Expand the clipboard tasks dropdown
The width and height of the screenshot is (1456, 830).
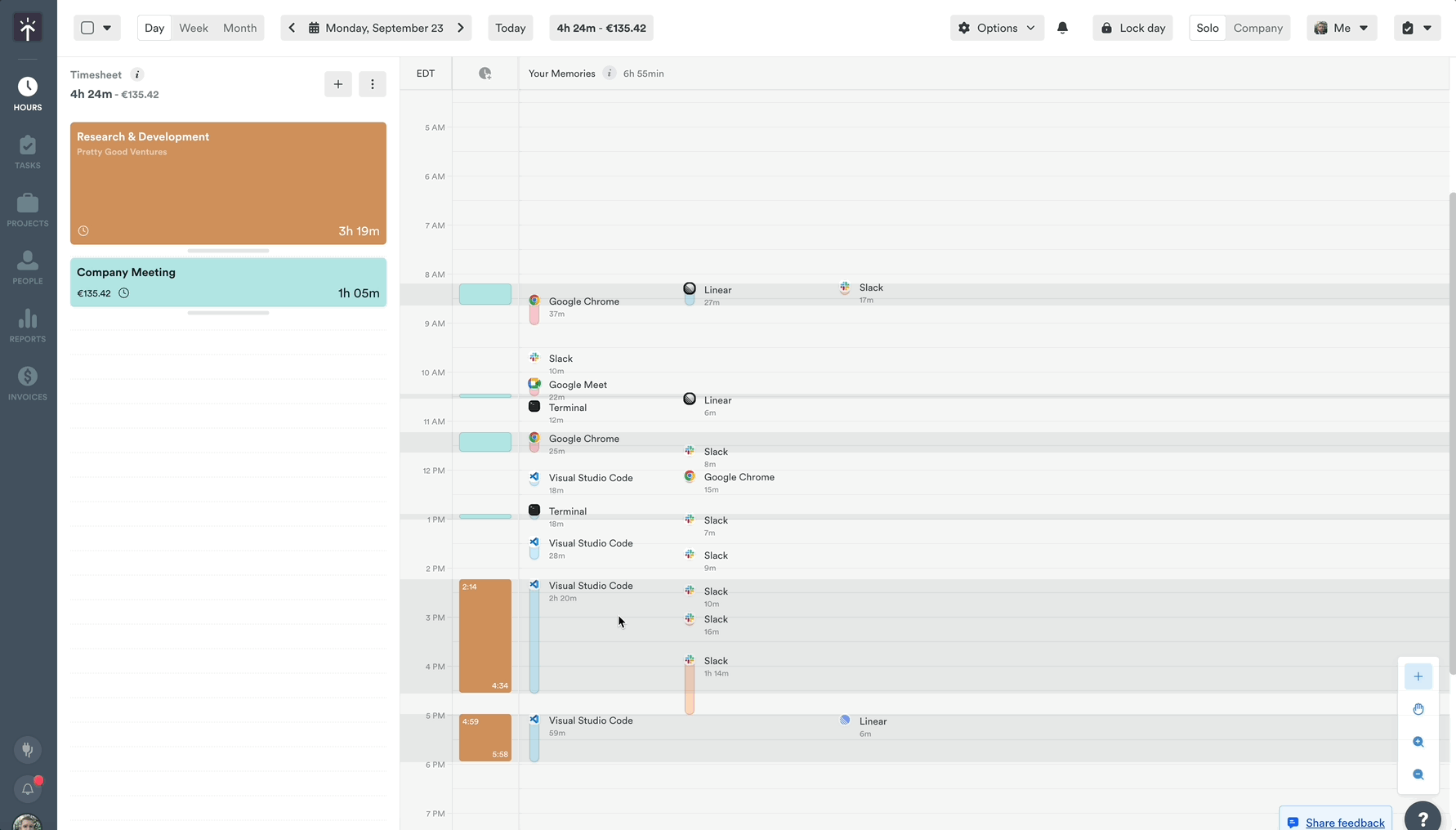coord(1417,28)
